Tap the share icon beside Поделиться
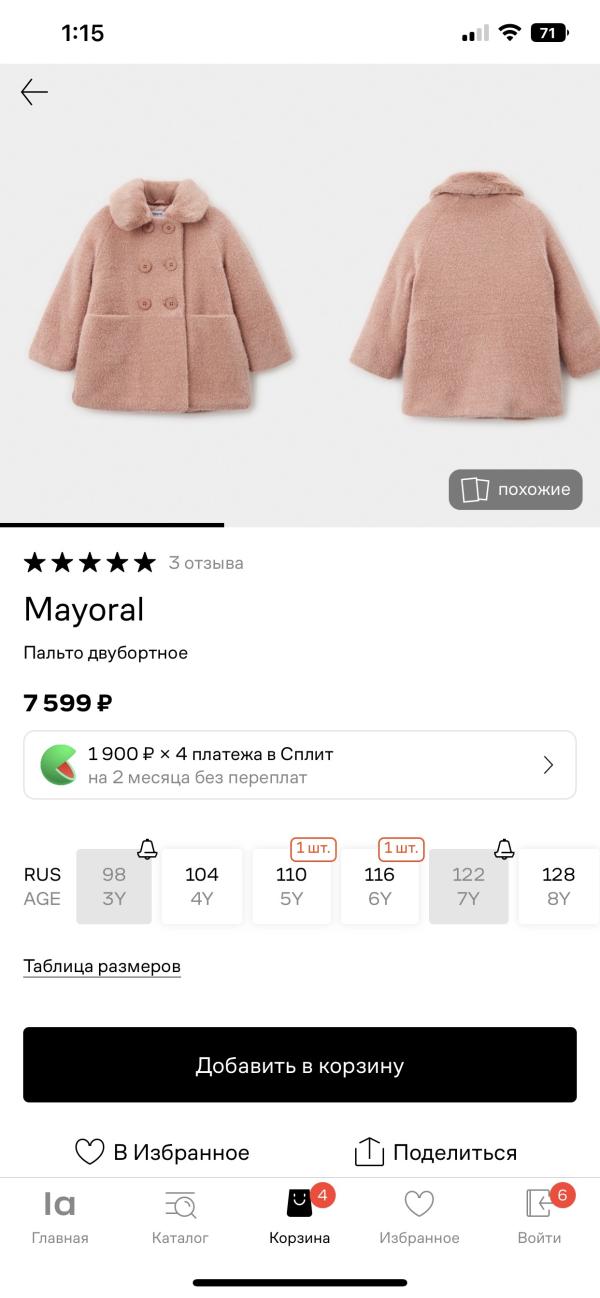The image size is (600, 1298). (369, 1152)
